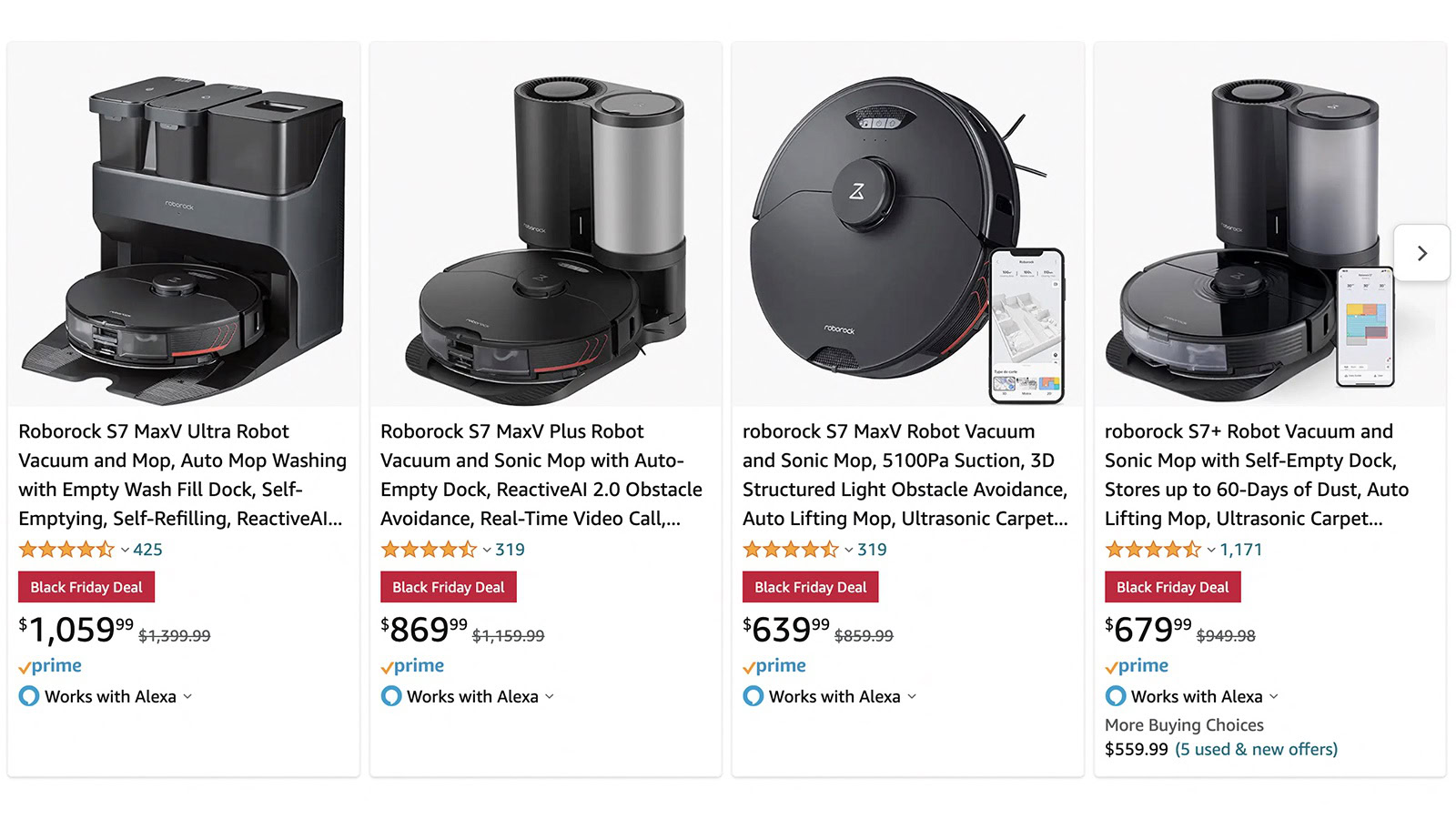Click the Prime logo under the $1,059.99 price
The image size is (1456, 819).
pyautogui.click(x=51, y=666)
